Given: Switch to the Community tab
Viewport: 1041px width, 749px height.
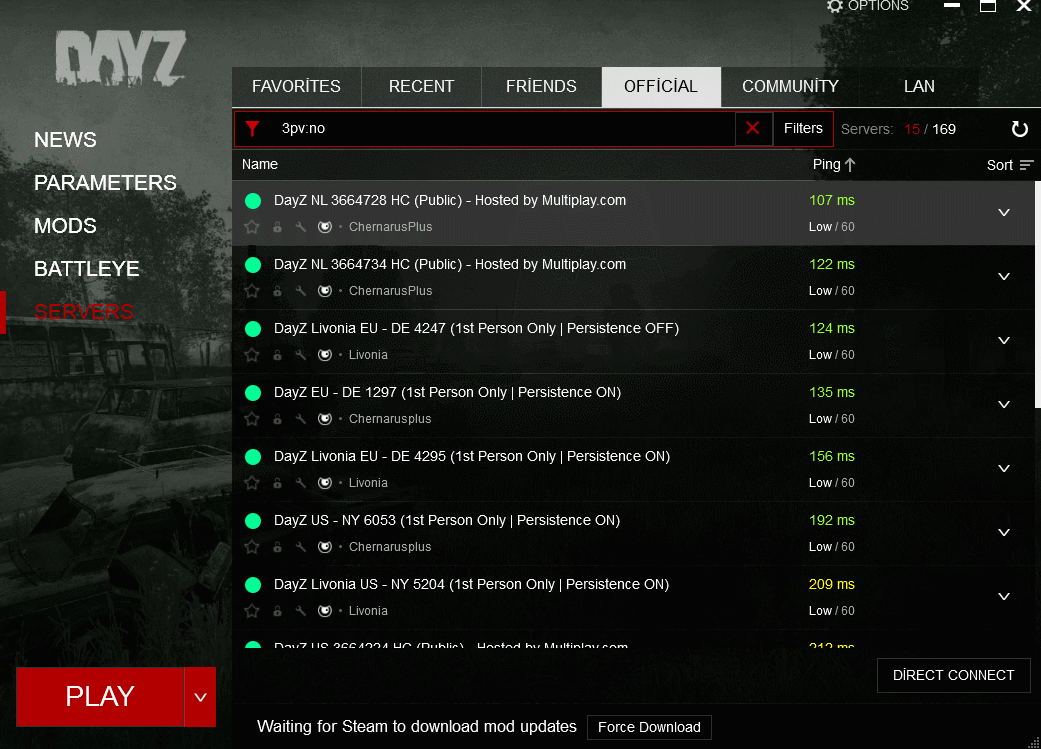Looking at the screenshot, I should [790, 86].
